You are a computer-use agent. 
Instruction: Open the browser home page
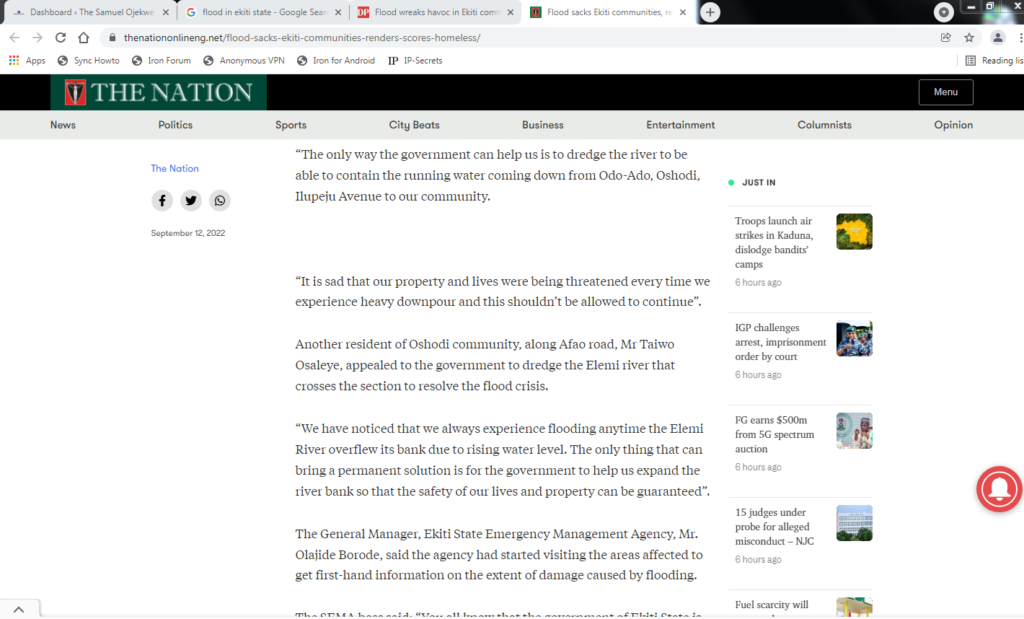click(84, 38)
